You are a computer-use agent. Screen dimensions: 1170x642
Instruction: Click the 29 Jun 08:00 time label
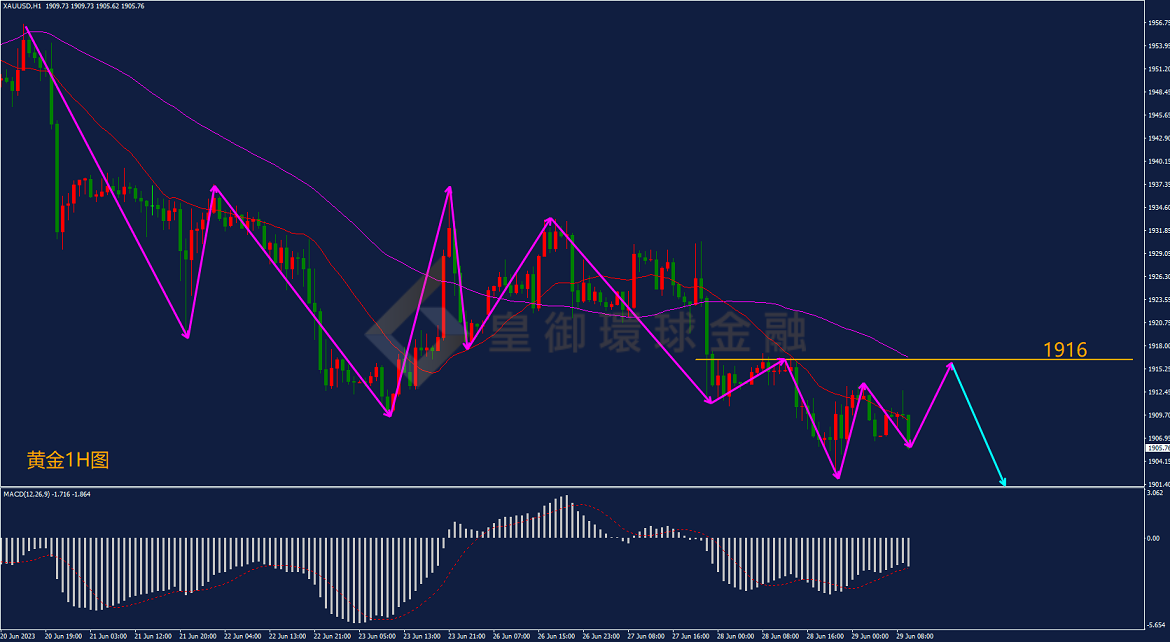914,636
